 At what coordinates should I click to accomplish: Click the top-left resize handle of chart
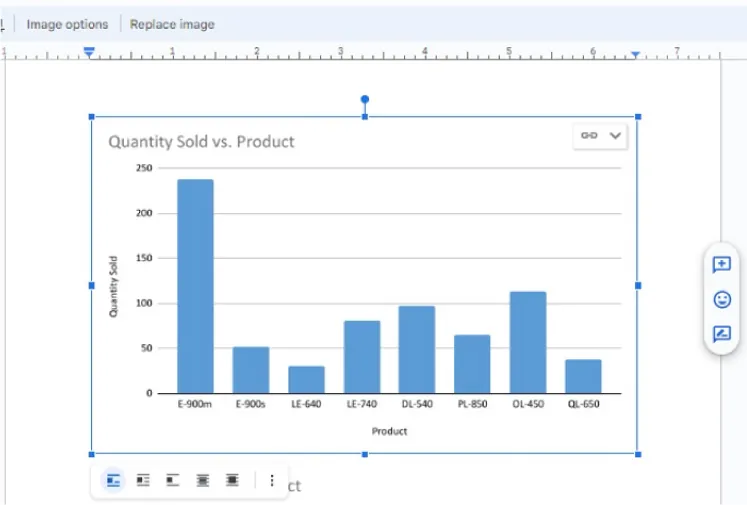click(x=92, y=118)
